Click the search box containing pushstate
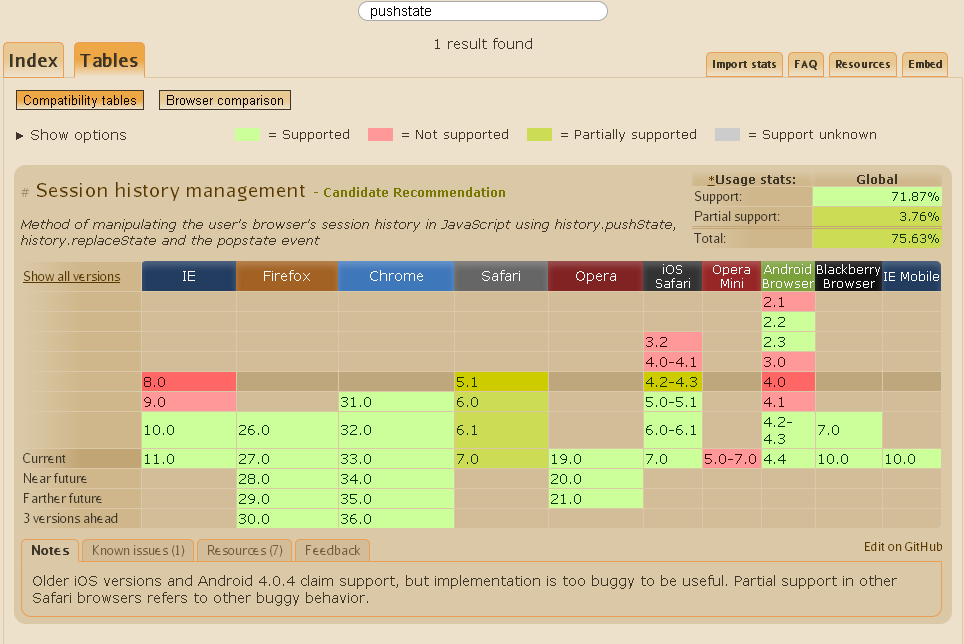The width and height of the screenshot is (964, 644). pyautogui.click(x=483, y=11)
